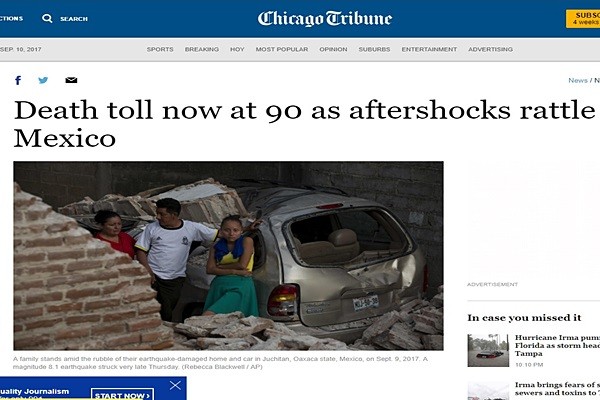This screenshot has width=600, height=400.
Task: Share article on Facebook
Action: (18, 80)
